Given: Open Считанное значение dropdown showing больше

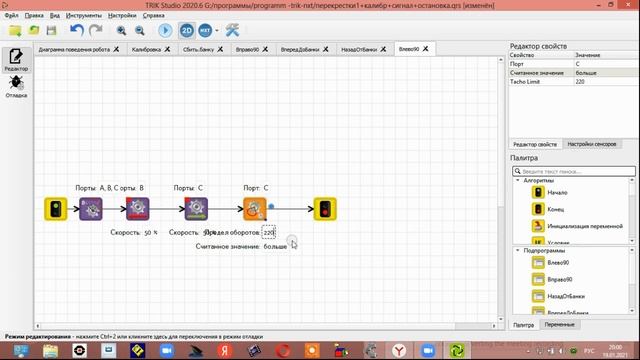Looking at the screenshot, I should pos(607,73).
